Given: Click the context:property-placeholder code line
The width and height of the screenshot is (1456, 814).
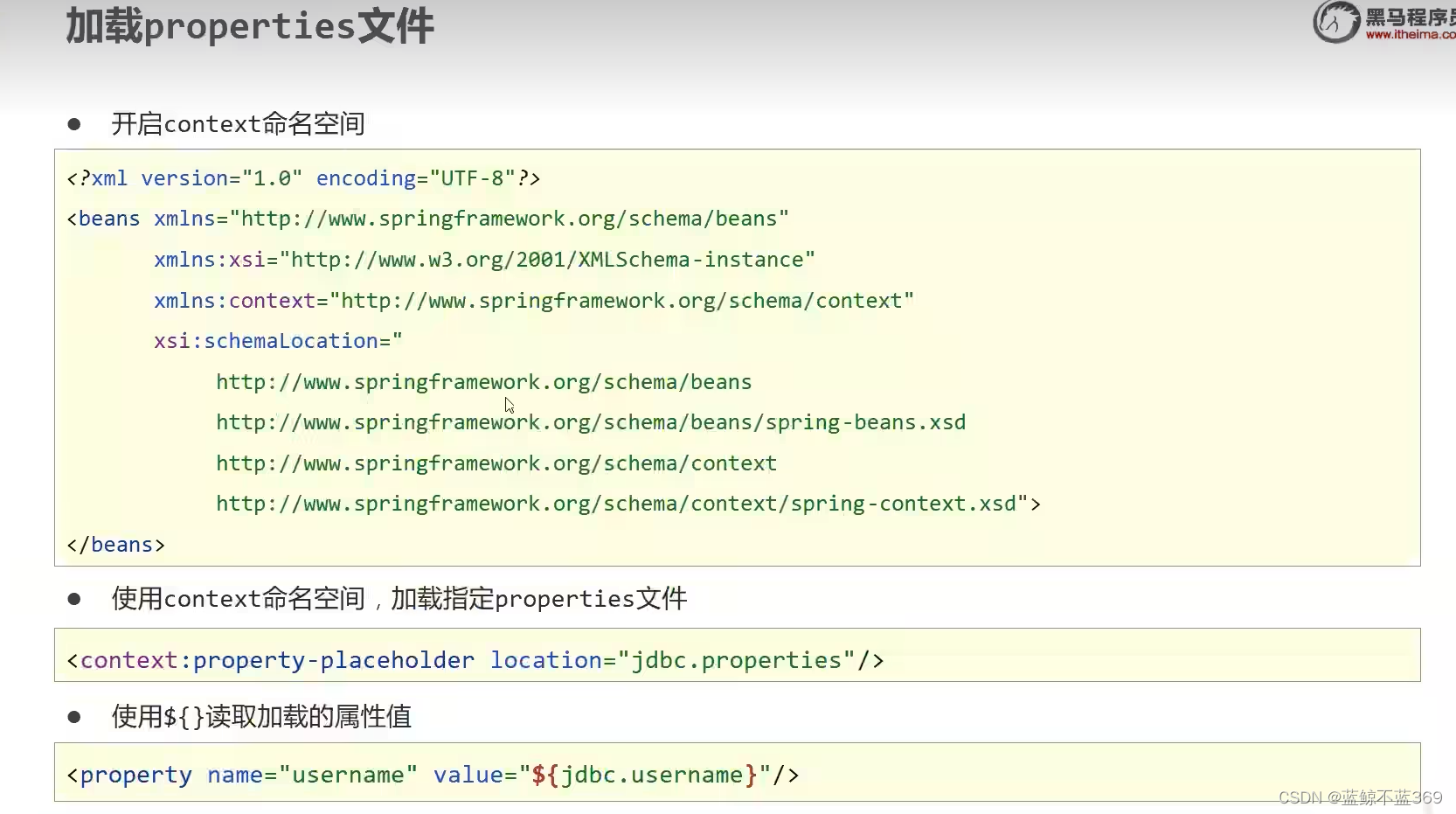Looking at the screenshot, I should coord(475,660).
